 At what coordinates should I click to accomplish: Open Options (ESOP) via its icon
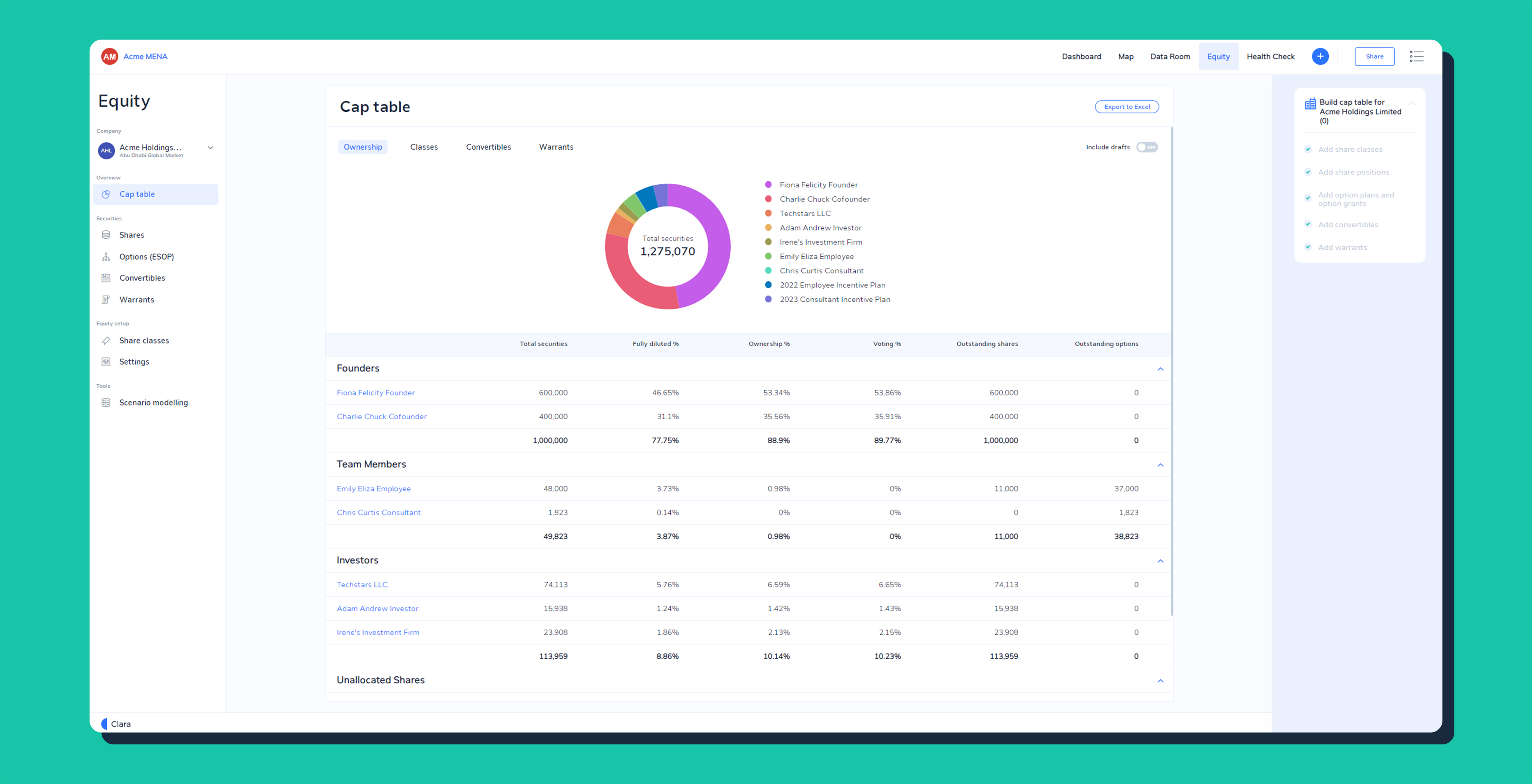106,257
